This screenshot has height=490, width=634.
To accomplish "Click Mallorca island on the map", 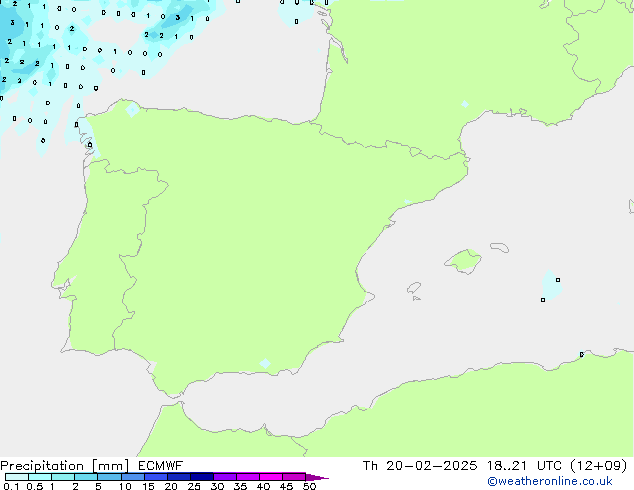I will click(464, 261).
